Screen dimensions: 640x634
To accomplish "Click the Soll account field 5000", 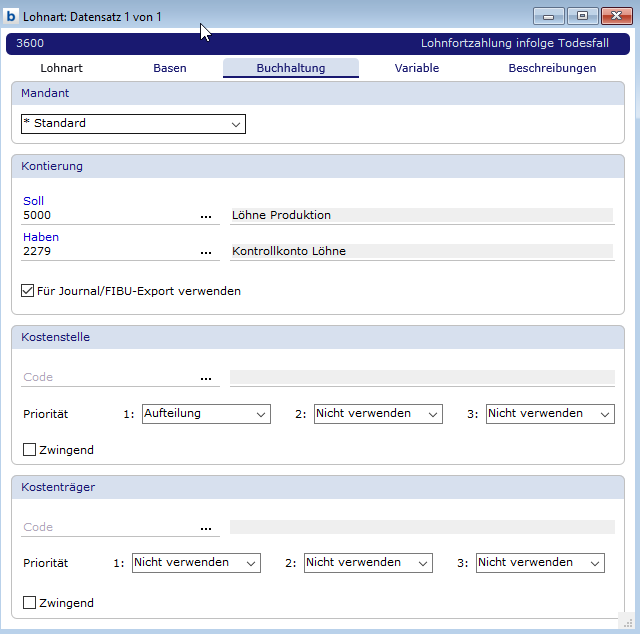I will (x=105, y=215).
